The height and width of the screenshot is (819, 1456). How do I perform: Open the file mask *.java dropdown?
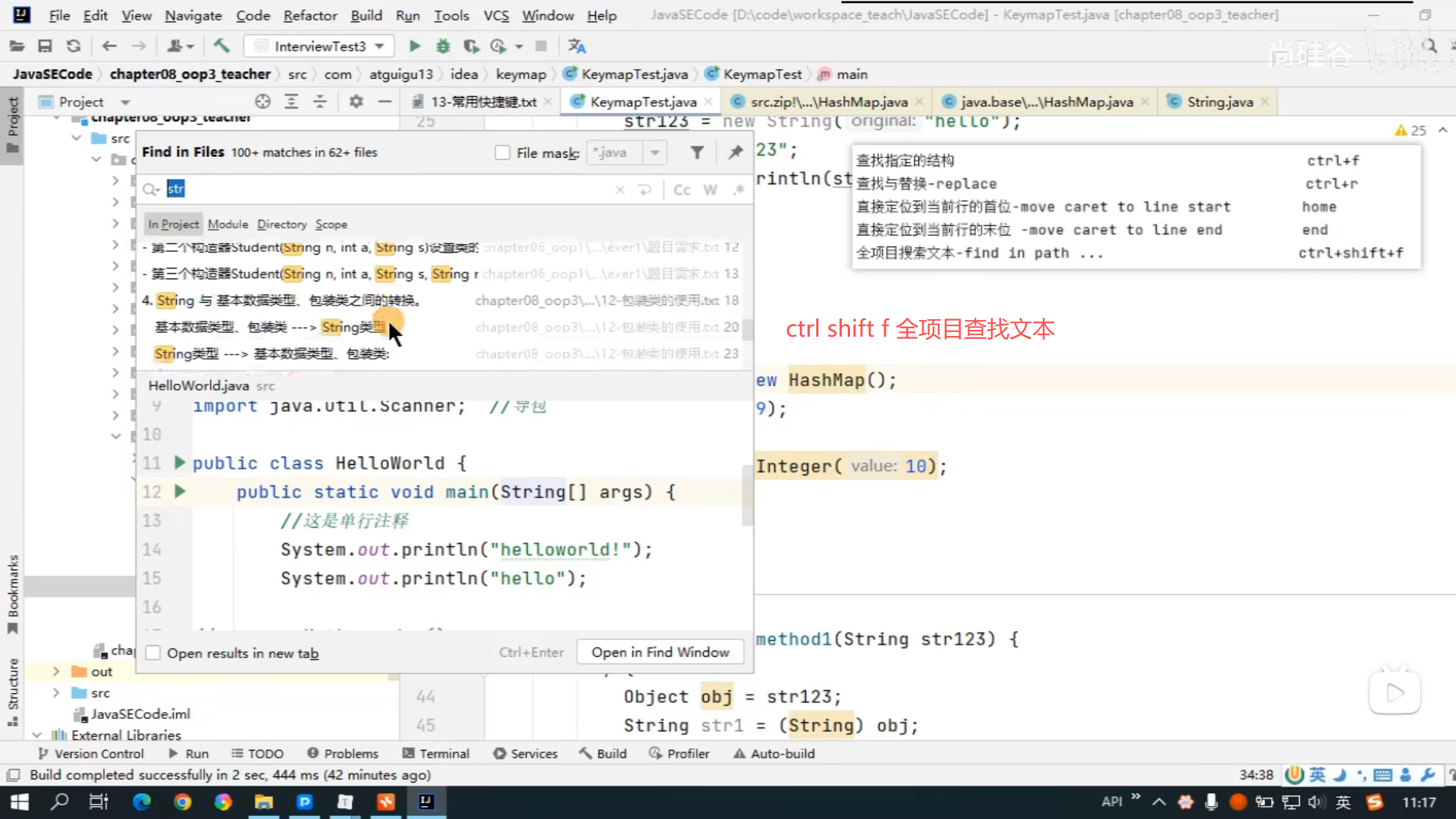point(654,152)
